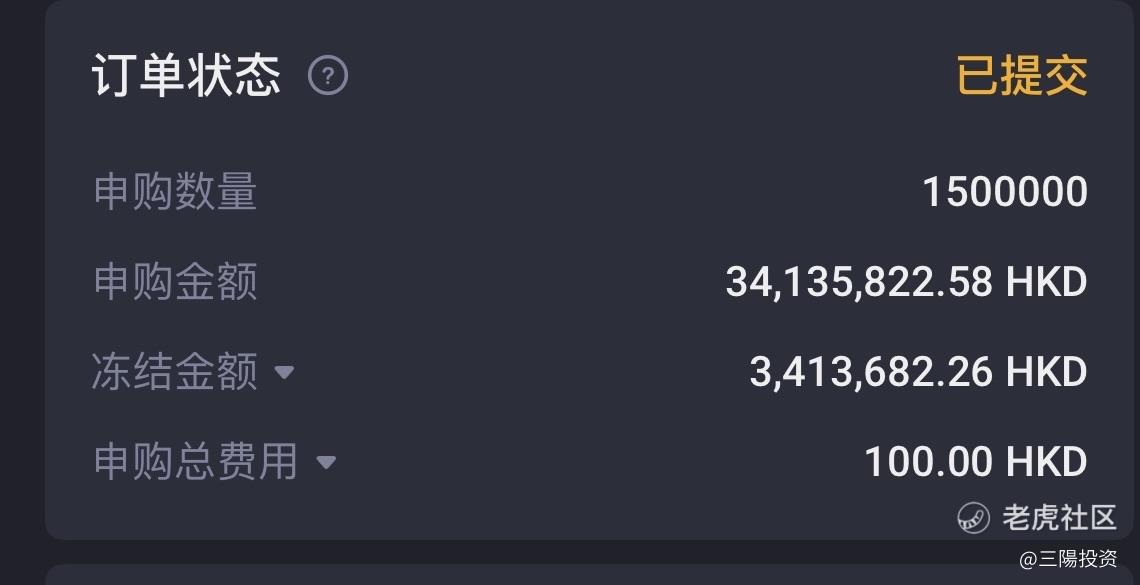Screen dimensions: 1140x585
Task: Tap the next card below order status
Action: [589, 575]
